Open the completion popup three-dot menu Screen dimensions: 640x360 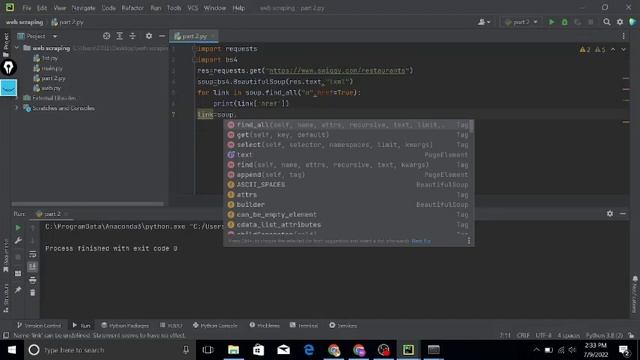(x=469, y=241)
